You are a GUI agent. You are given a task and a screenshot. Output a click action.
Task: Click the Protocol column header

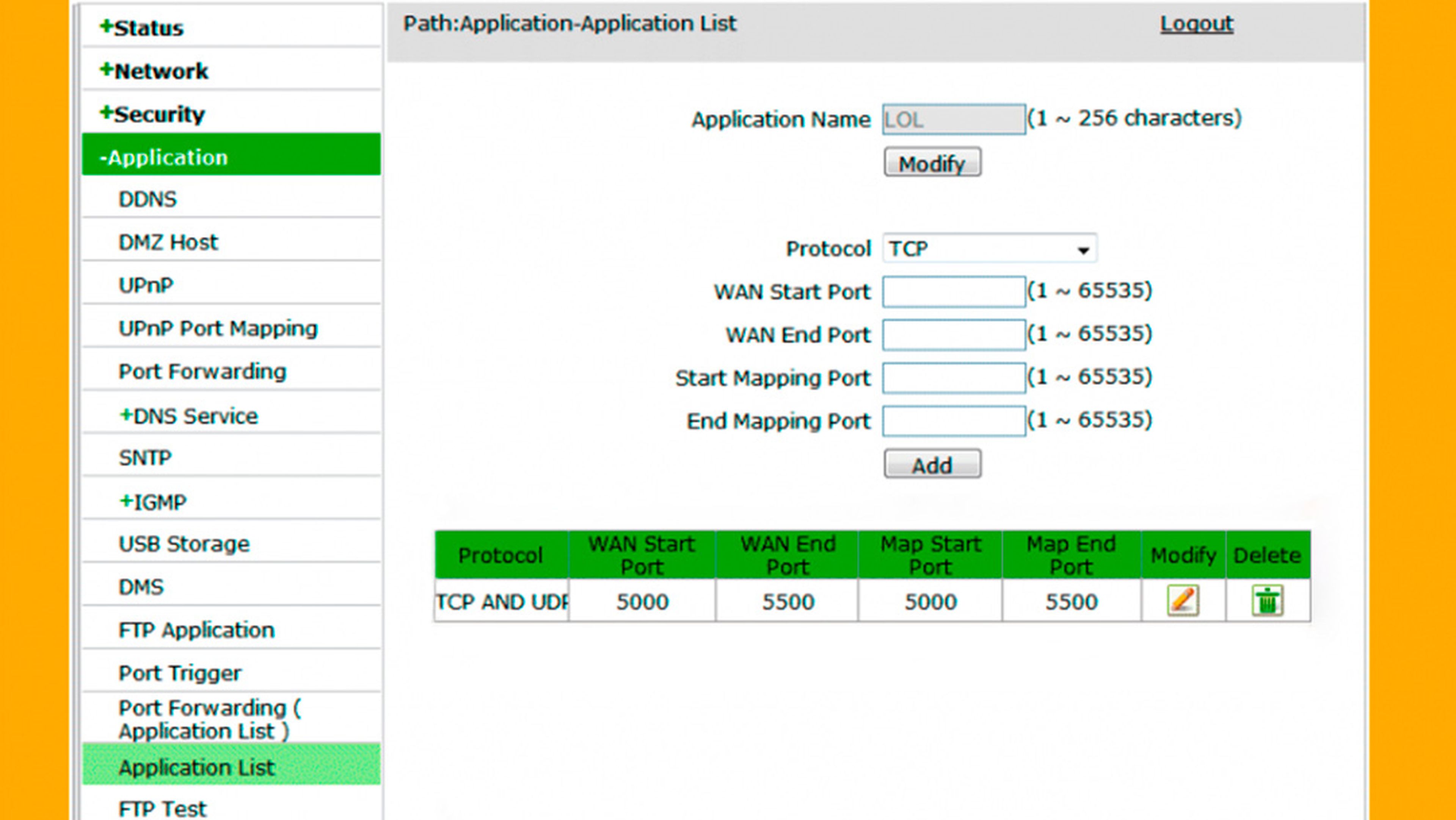(502, 555)
